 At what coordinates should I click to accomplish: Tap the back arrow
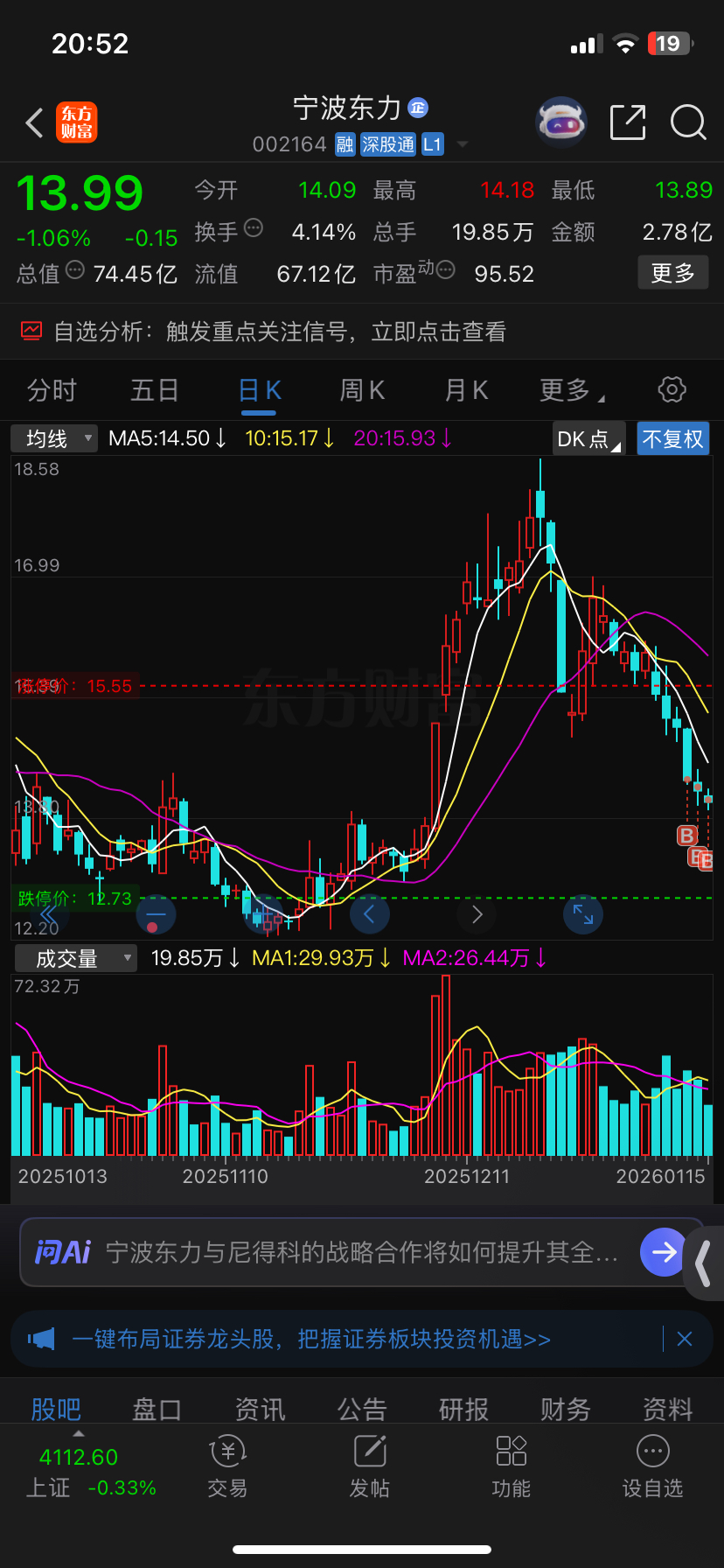pos(34,123)
